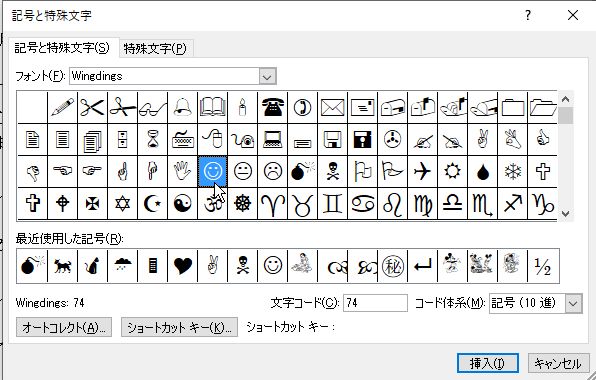Click the 挿入(I) button

pyautogui.click(x=487, y=363)
